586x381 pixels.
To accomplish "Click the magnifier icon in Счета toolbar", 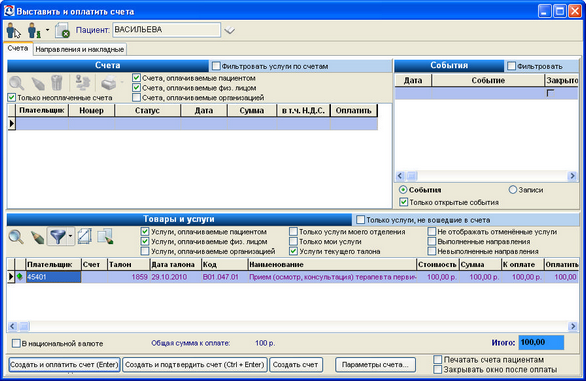I will [17, 83].
